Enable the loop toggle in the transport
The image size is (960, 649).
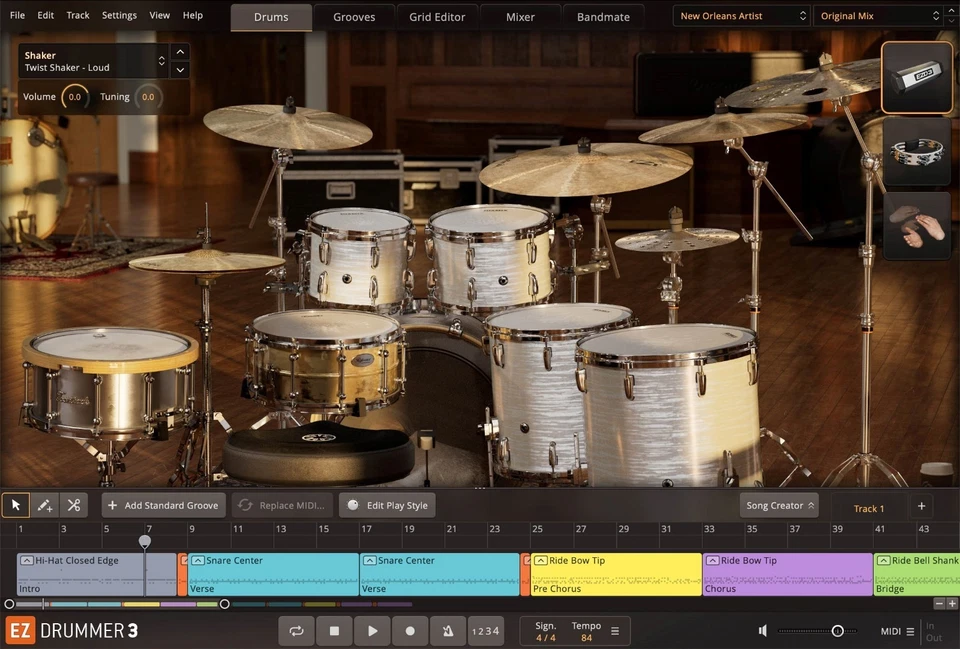tap(296, 631)
